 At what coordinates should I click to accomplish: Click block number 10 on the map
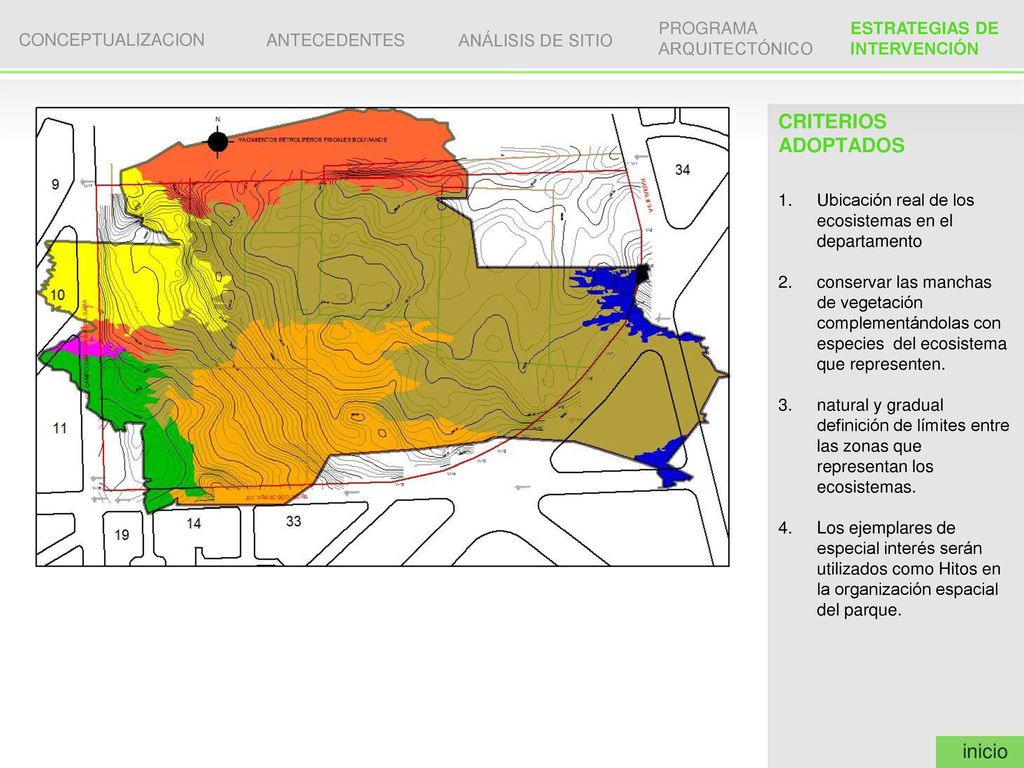[57, 295]
